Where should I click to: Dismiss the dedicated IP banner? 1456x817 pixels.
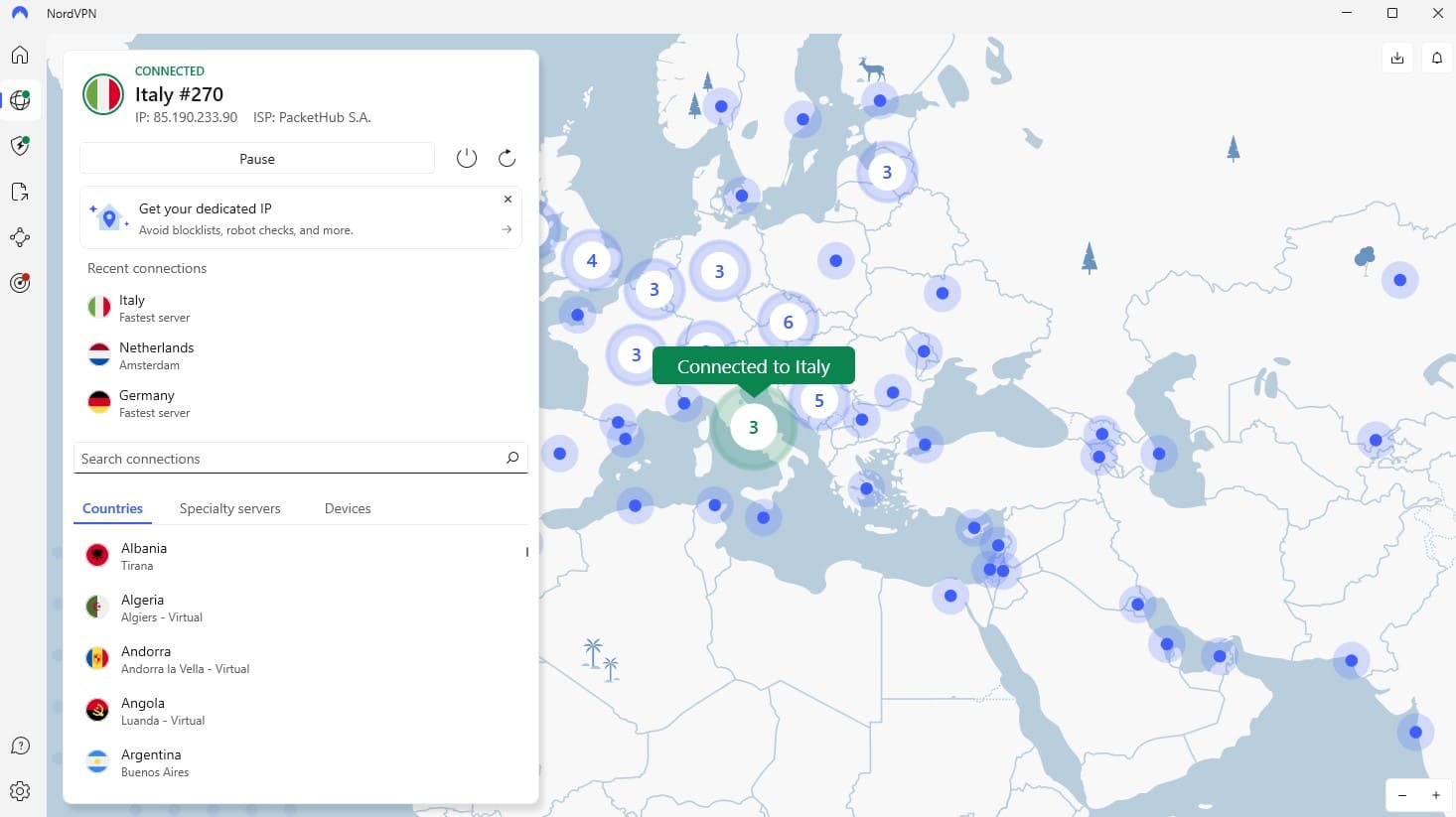coord(508,200)
